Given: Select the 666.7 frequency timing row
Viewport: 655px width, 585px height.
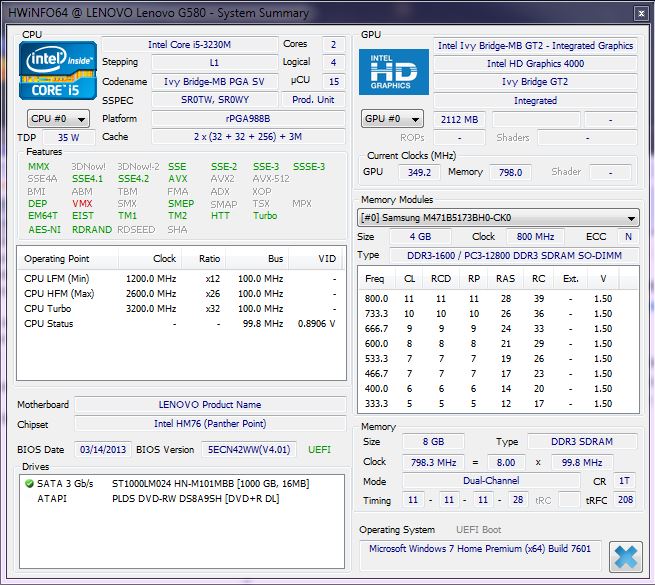Looking at the screenshot, I should 498,329.
